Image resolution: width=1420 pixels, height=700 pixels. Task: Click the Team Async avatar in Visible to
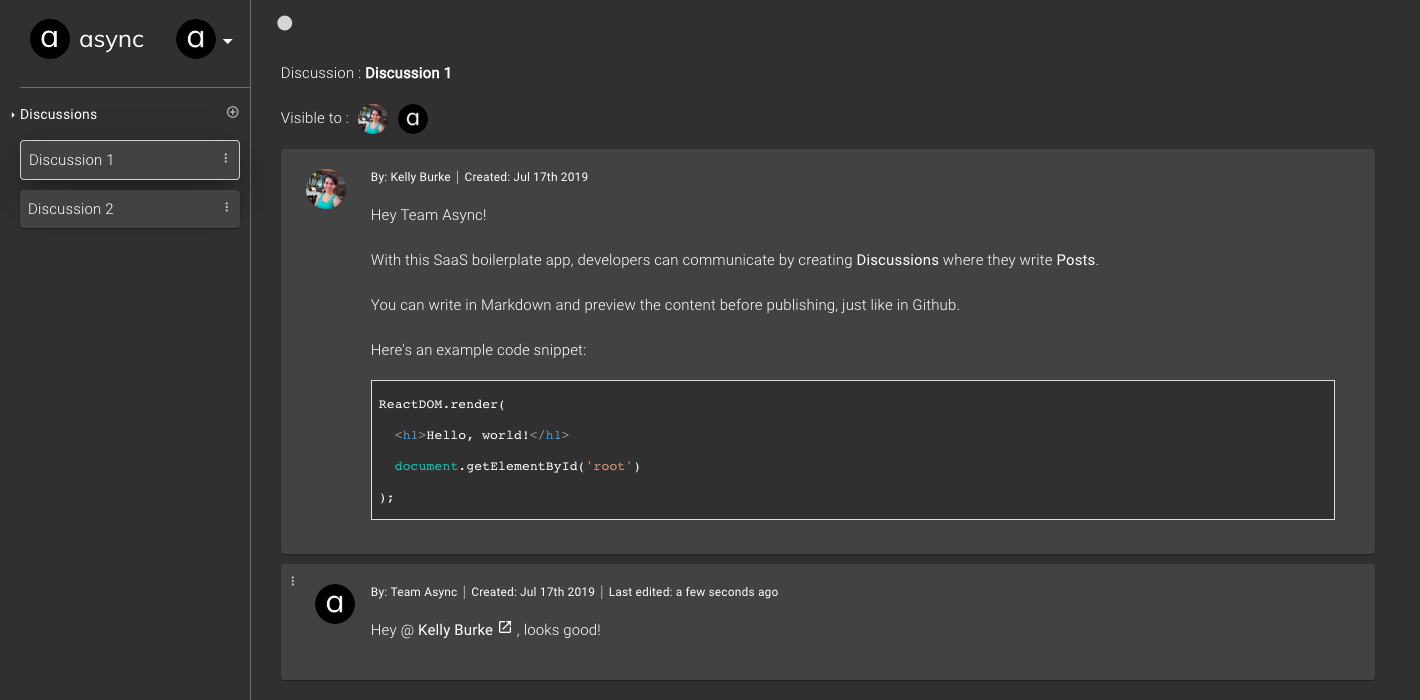tap(412, 118)
